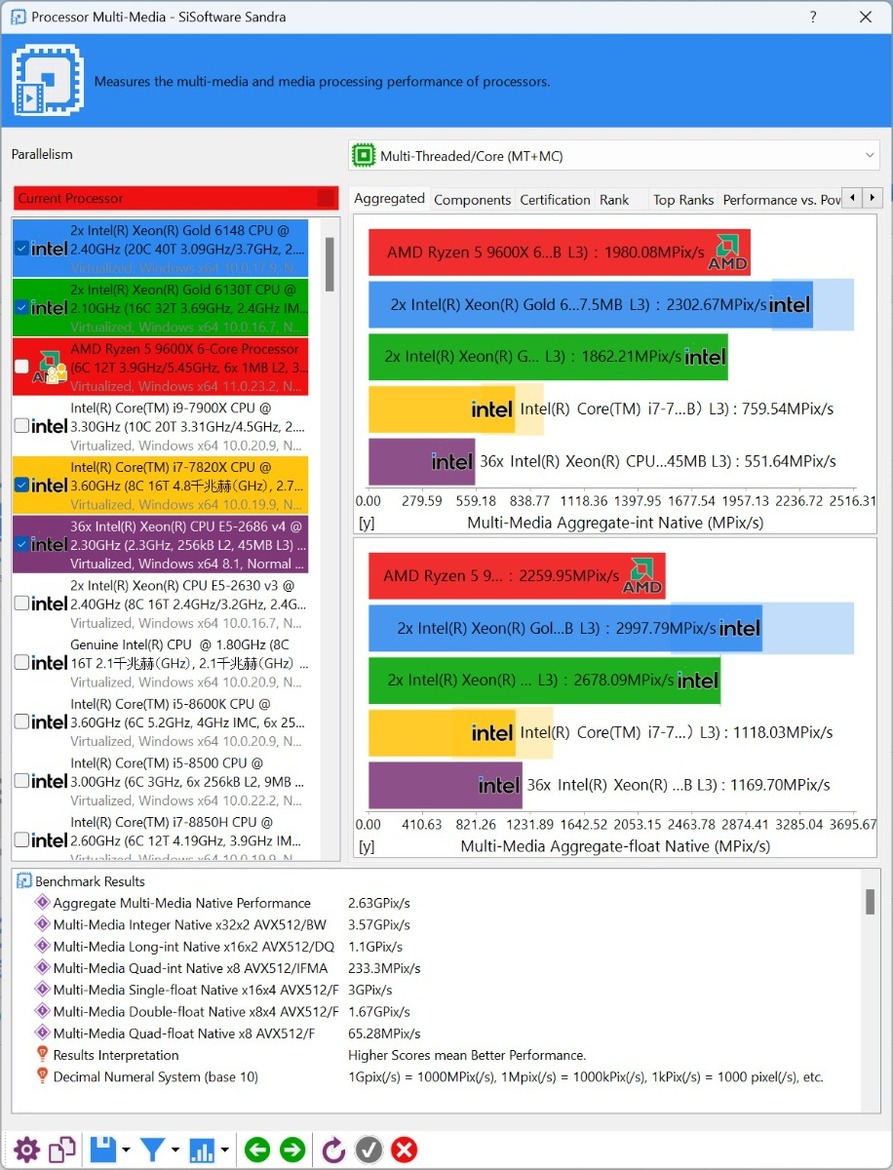Open the filter icon's dropdown arrow
The width and height of the screenshot is (893, 1170).
click(x=175, y=1150)
